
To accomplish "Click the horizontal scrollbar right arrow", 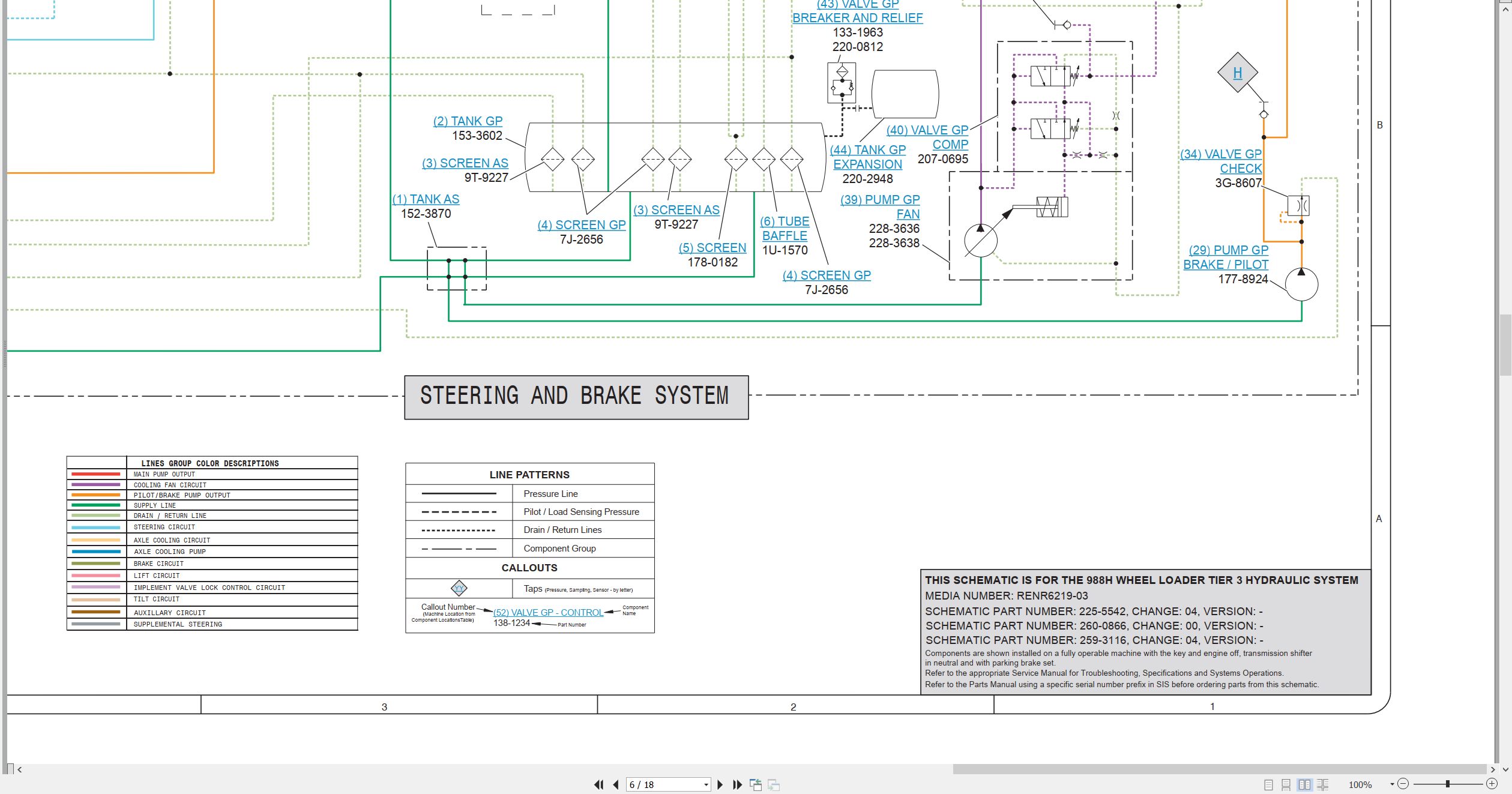I will point(1493,769).
